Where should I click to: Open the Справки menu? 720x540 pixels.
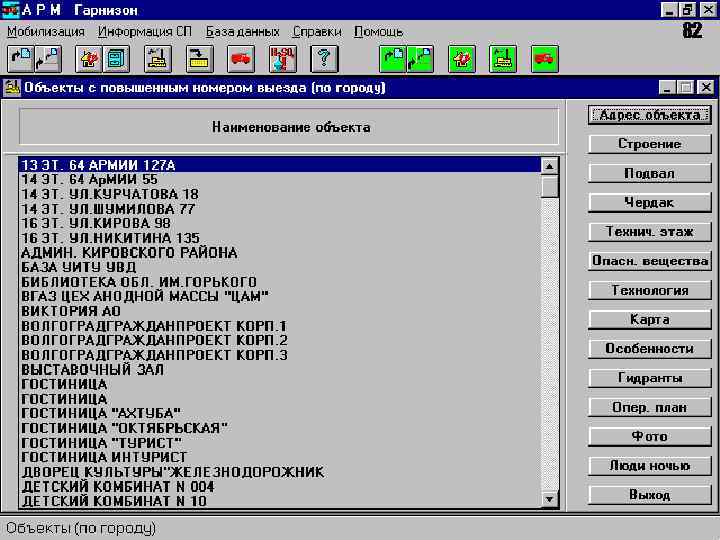pyautogui.click(x=317, y=32)
